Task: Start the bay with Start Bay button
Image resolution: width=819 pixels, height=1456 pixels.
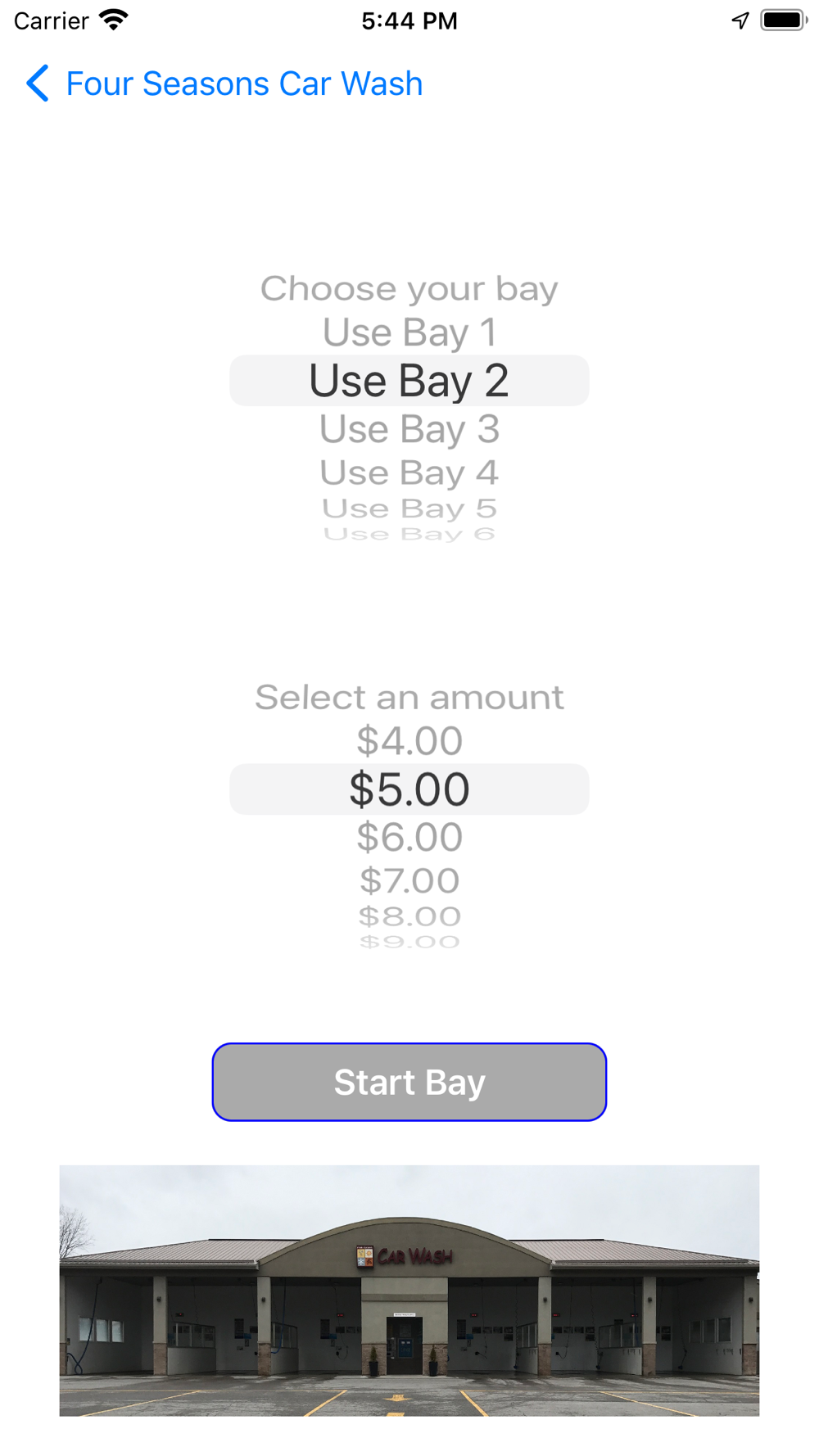Action: click(x=409, y=1082)
